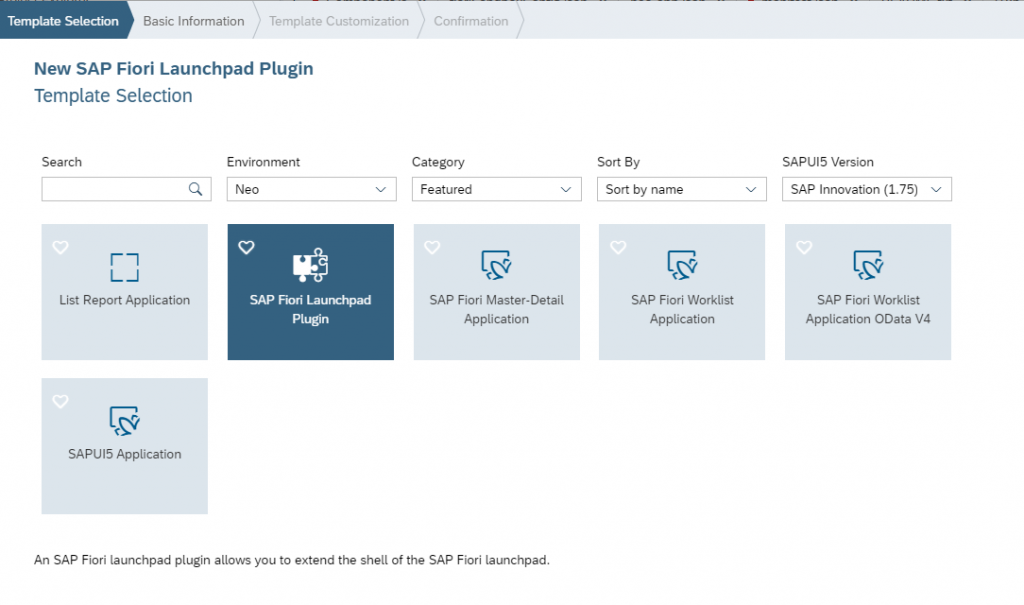Pick the SAP Fiori Worklist Application label
This screenshot has height=605, width=1024.
[682, 309]
